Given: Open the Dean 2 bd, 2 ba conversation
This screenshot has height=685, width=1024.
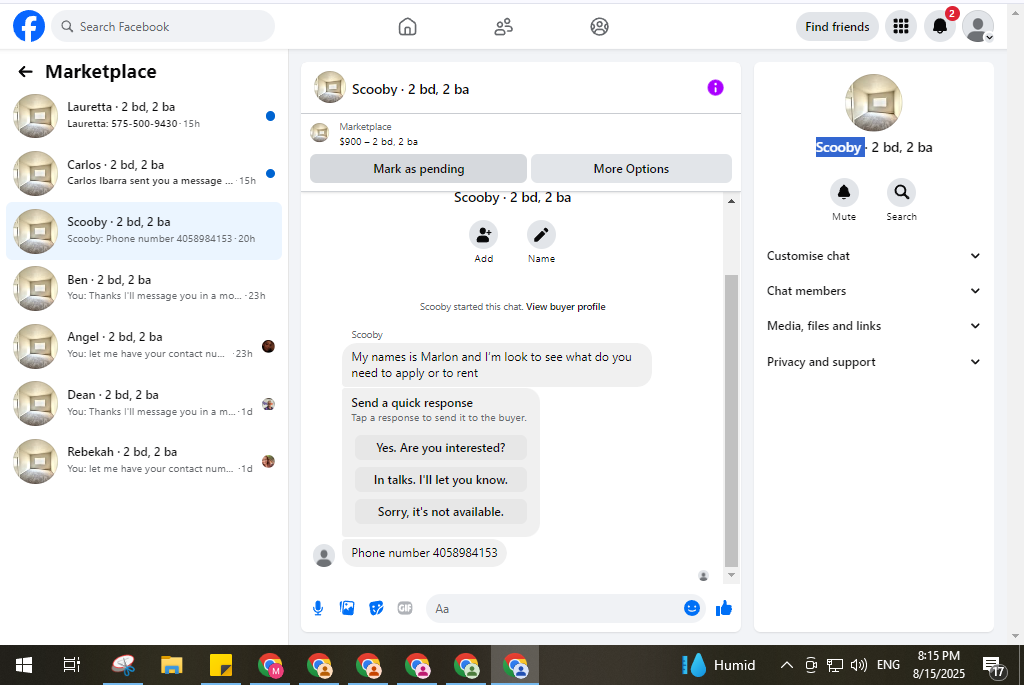Looking at the screenshot, I should [144, 403].
